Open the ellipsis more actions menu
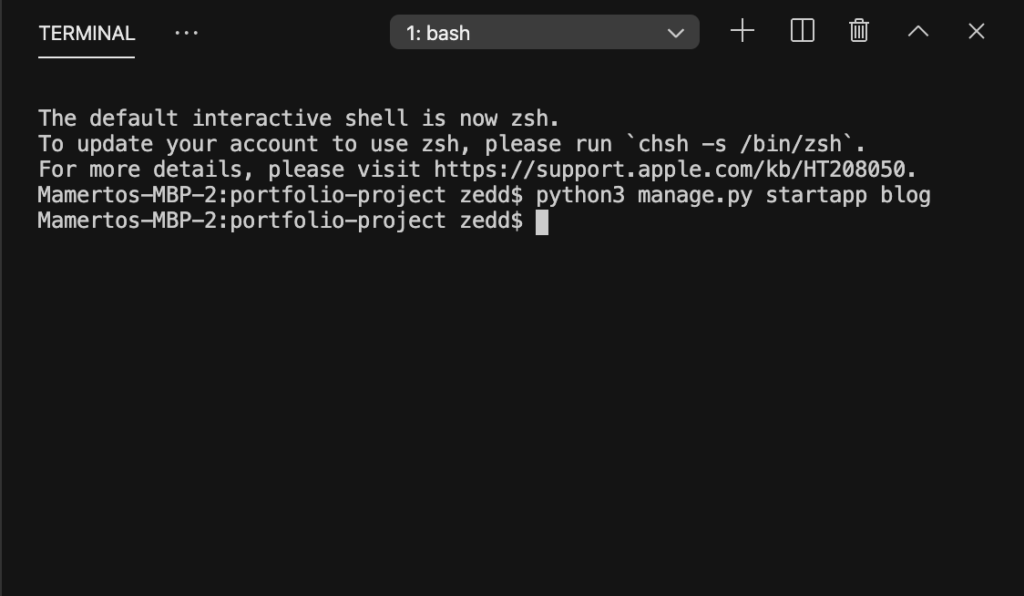The width and height of the screenshot is (1024, 596). click(x=187, y=33)
